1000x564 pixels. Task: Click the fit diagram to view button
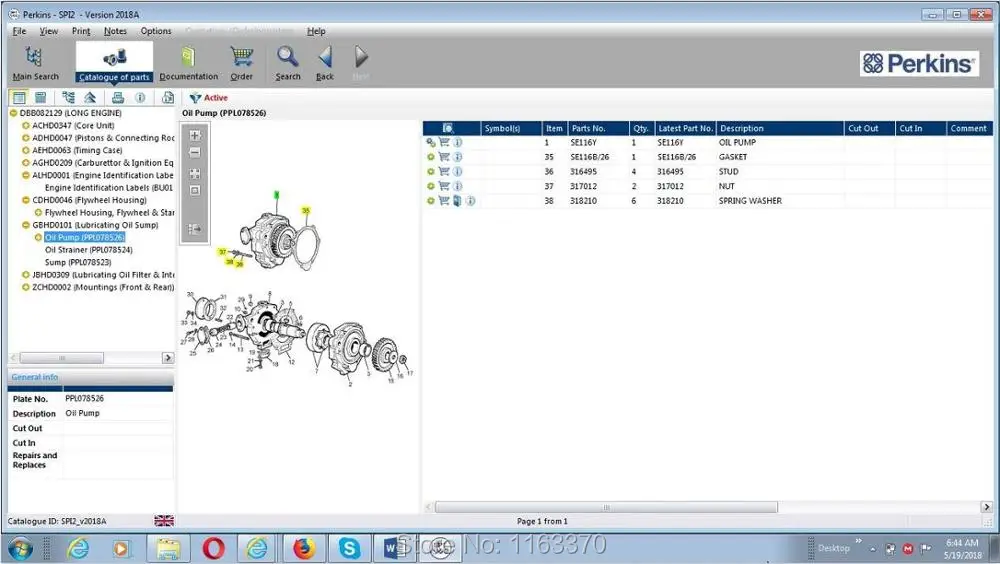click(x=195, y=174)
